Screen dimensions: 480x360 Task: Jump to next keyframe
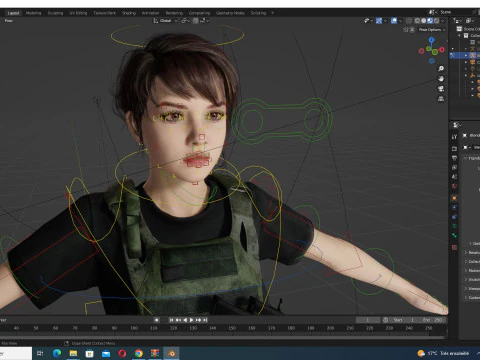click(198, 320)
